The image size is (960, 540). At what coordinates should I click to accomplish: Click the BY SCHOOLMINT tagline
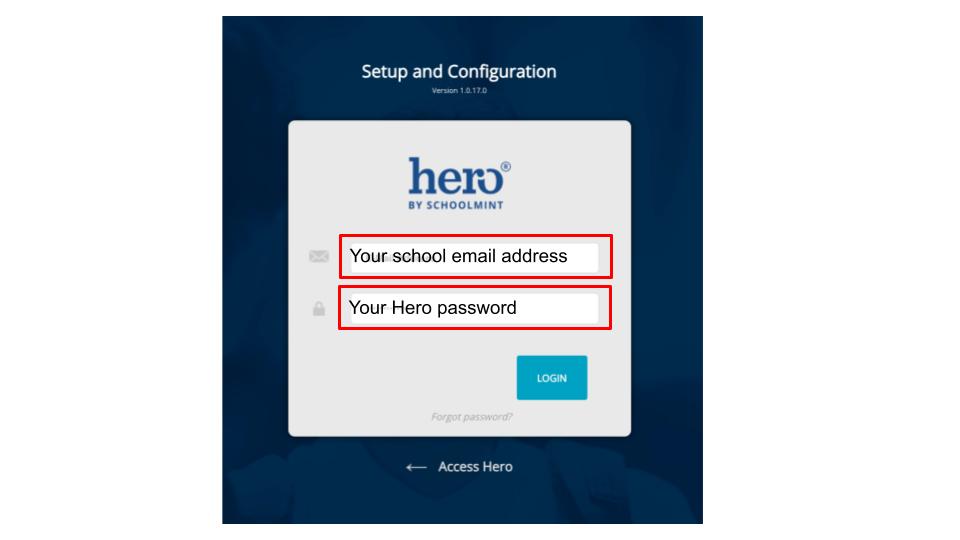pos(459,206)
